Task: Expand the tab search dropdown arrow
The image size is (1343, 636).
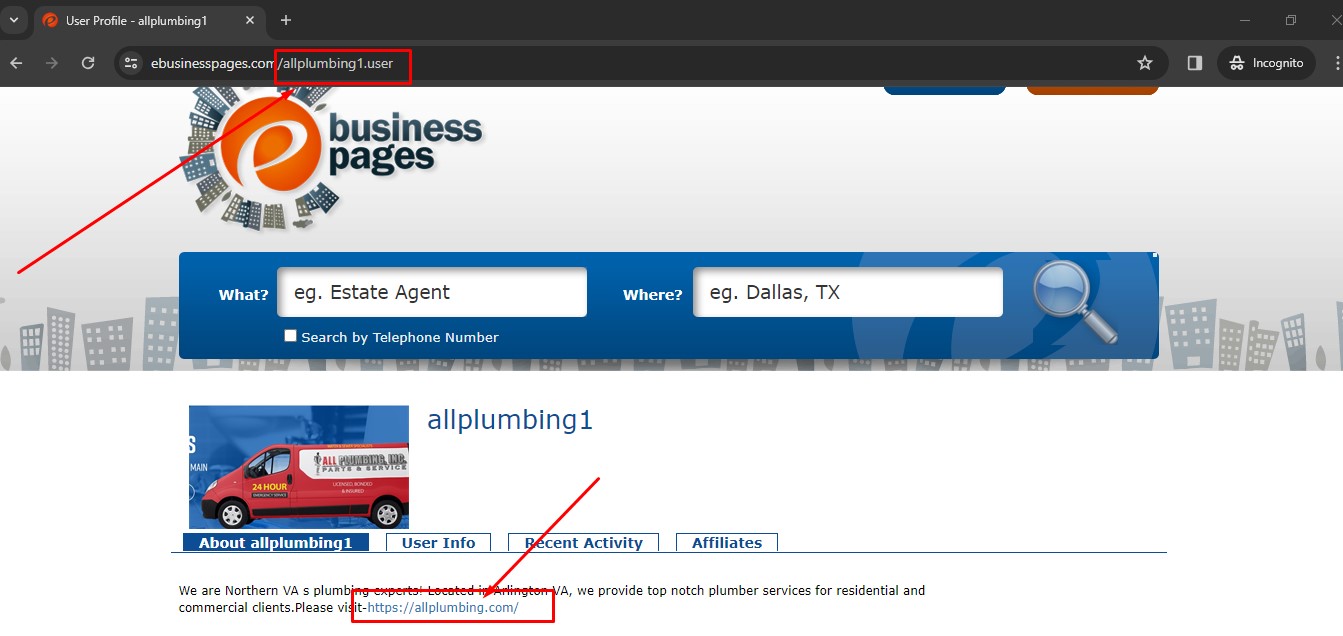Action: [13, 20]
